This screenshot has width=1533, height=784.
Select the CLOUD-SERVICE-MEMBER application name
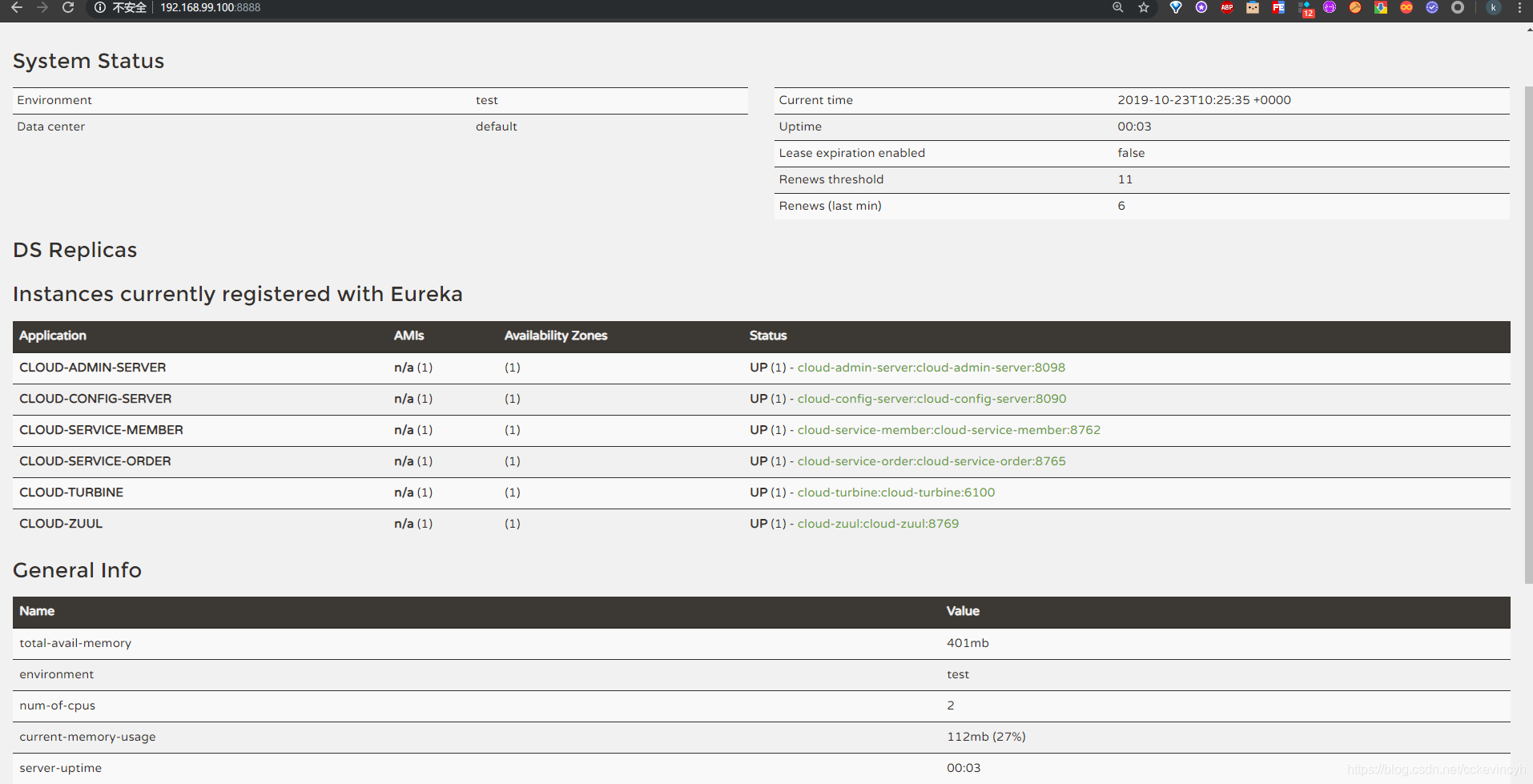101,430
